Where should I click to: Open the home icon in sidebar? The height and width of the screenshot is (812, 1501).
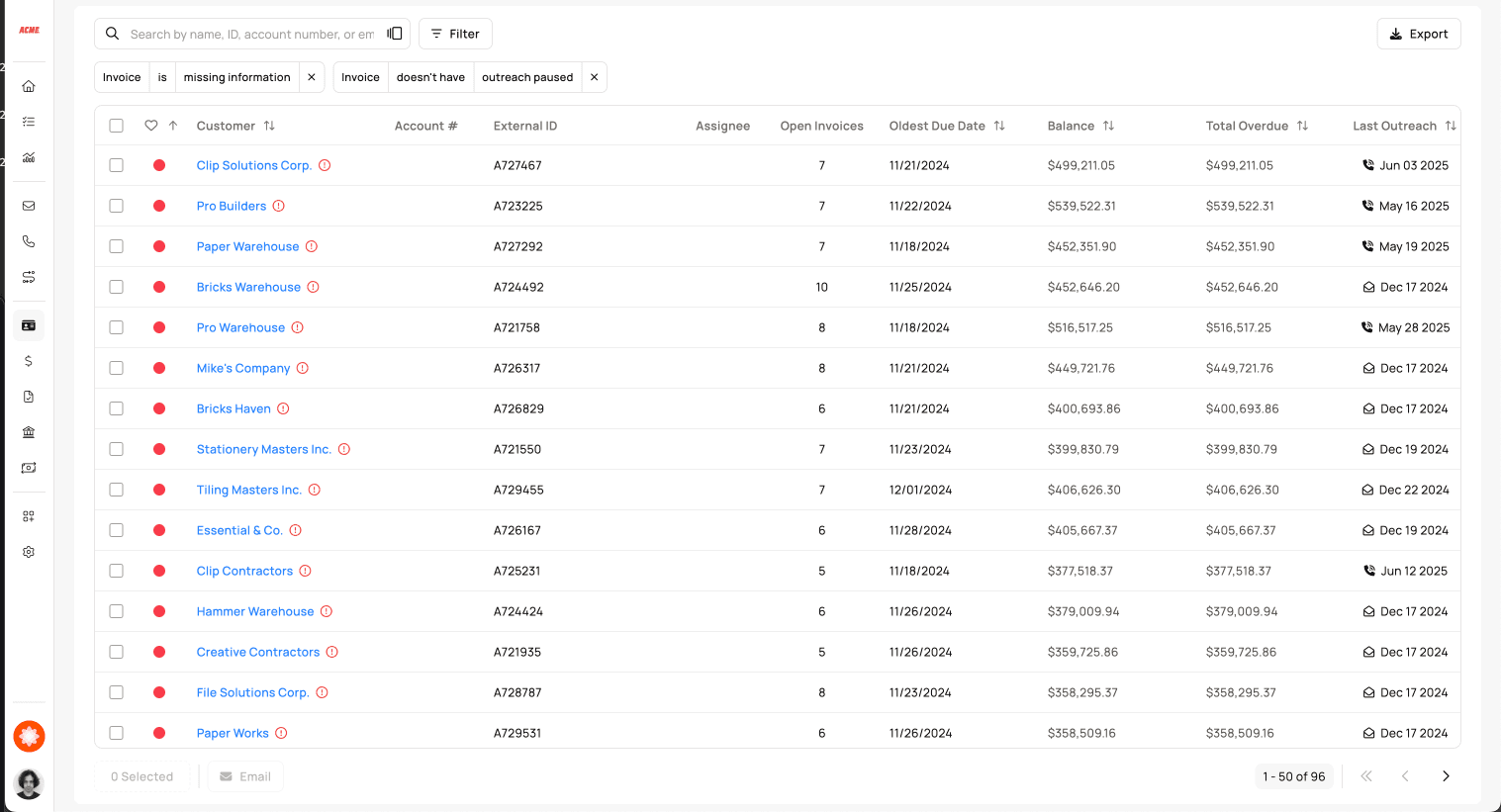(29, 86)
